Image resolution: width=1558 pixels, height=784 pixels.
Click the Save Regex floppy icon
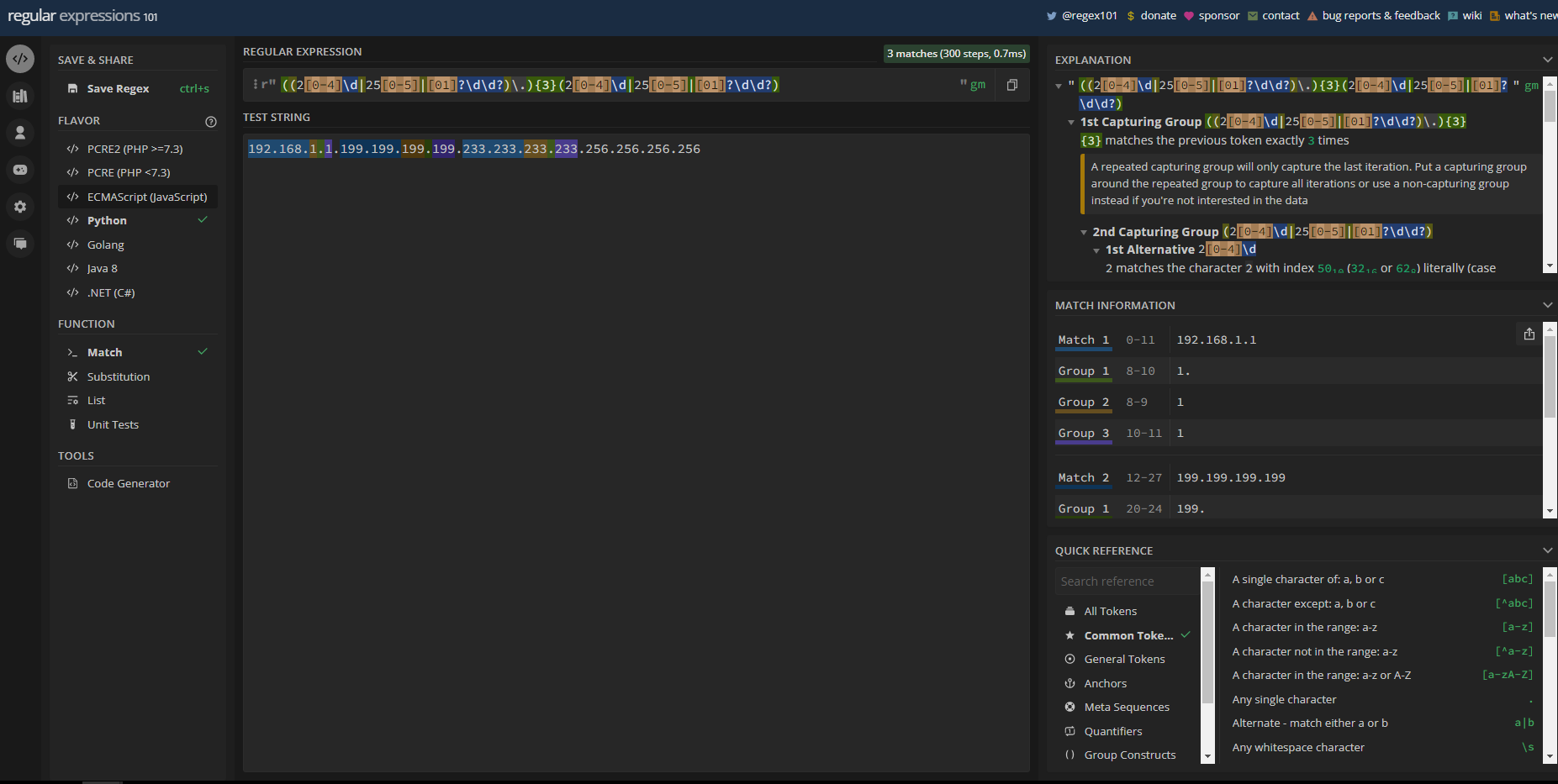[72, 88]
